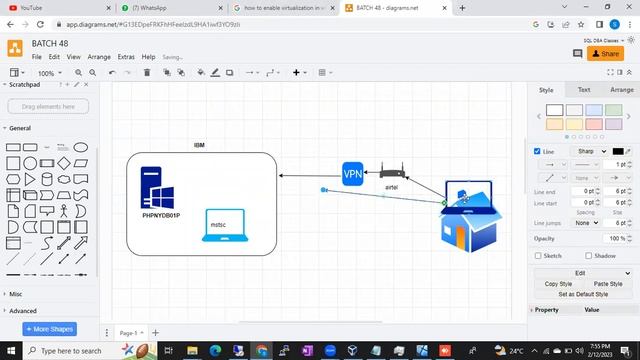Toggle the shadow toolbar icon
This screenshot has width=640, height=360.
(229, 73)
